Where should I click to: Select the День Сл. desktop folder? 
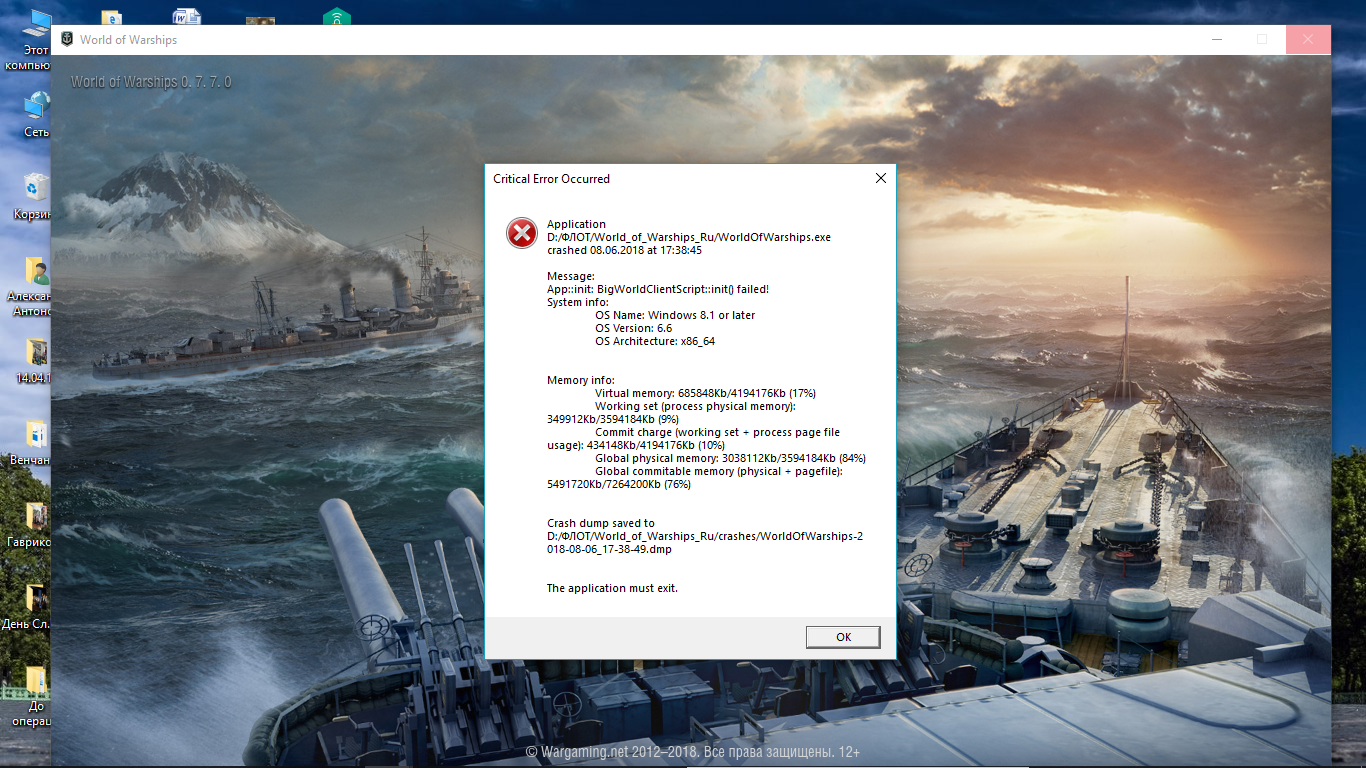28,605
